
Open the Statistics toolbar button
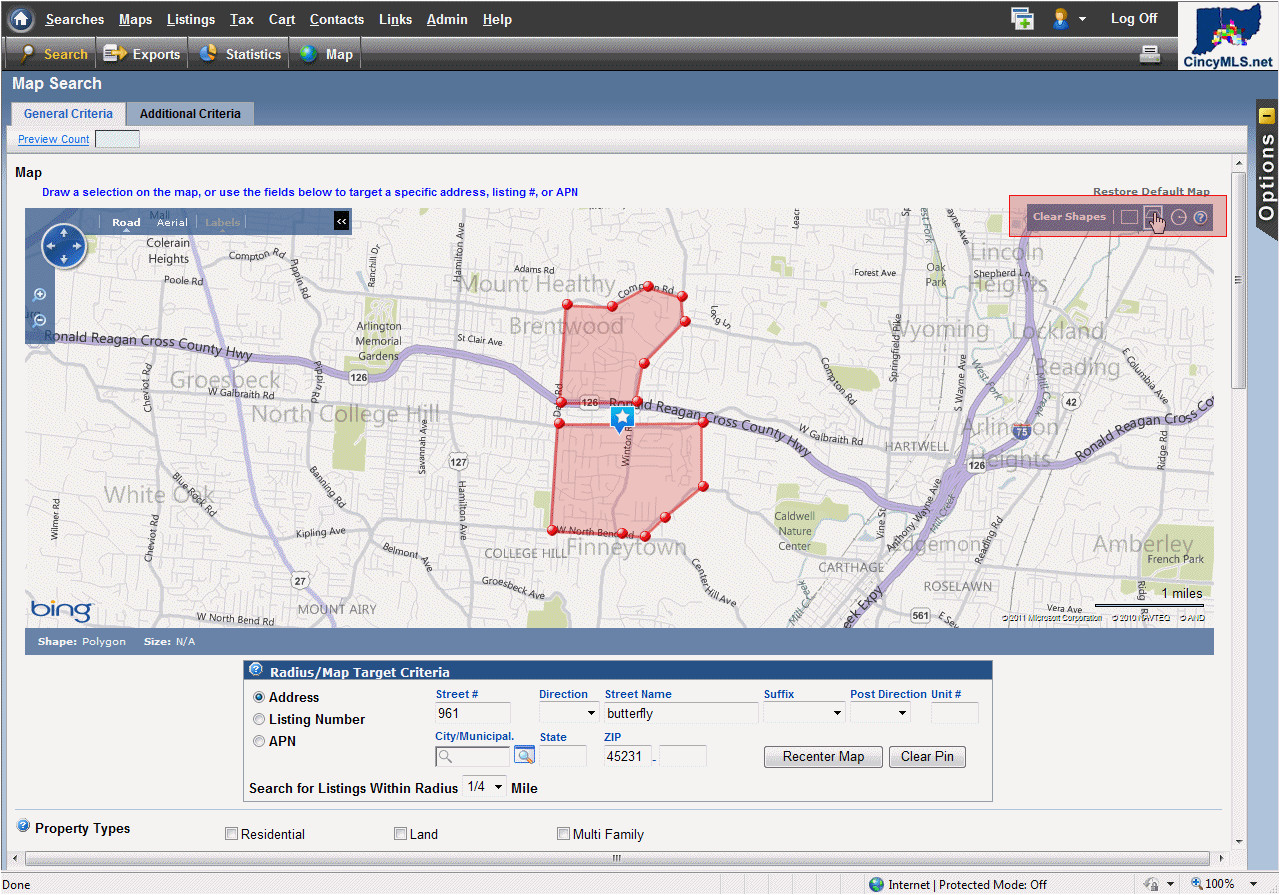[x=240, y=54]
